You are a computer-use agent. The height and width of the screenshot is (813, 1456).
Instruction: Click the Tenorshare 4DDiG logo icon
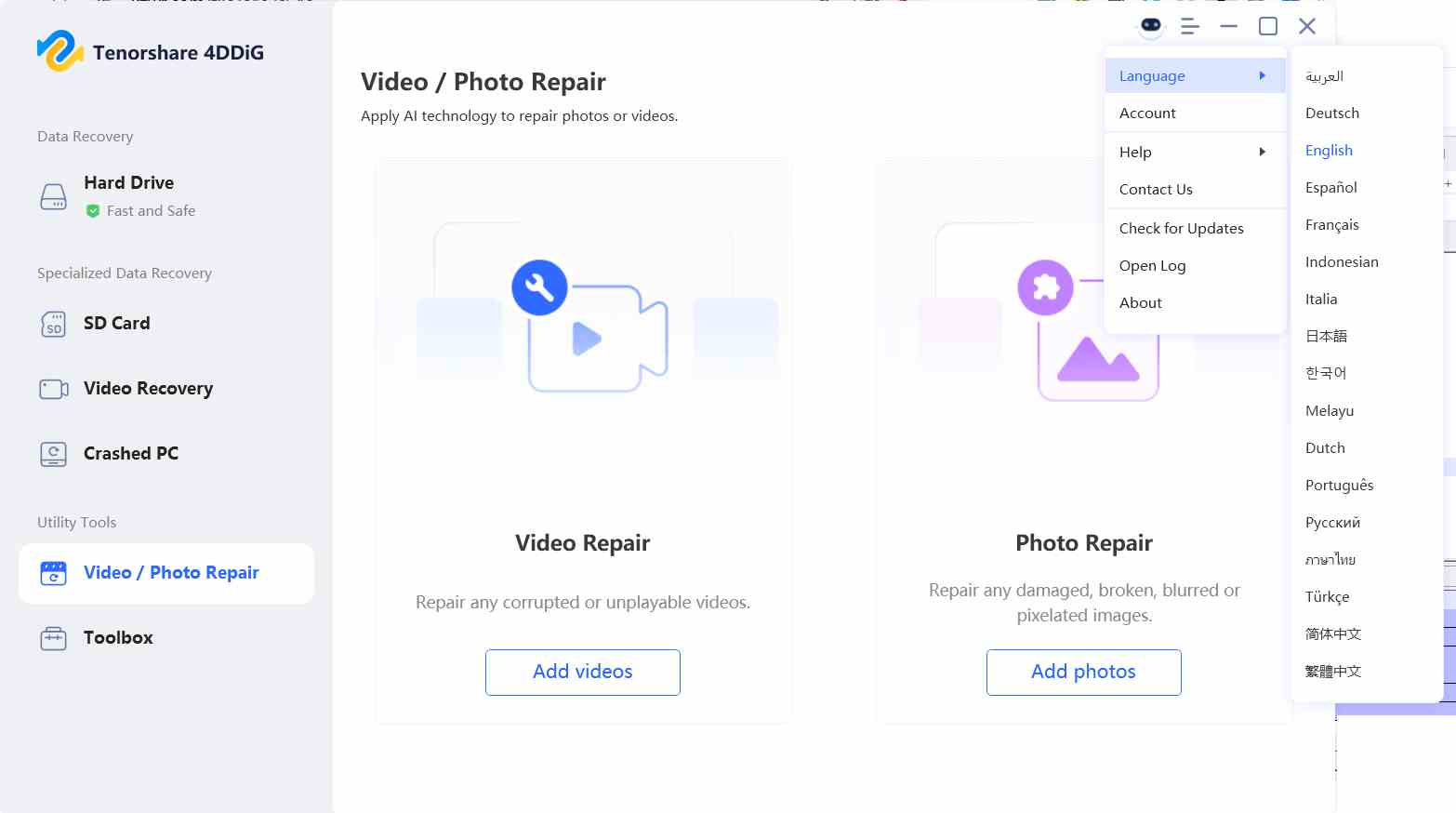point(60,51)
